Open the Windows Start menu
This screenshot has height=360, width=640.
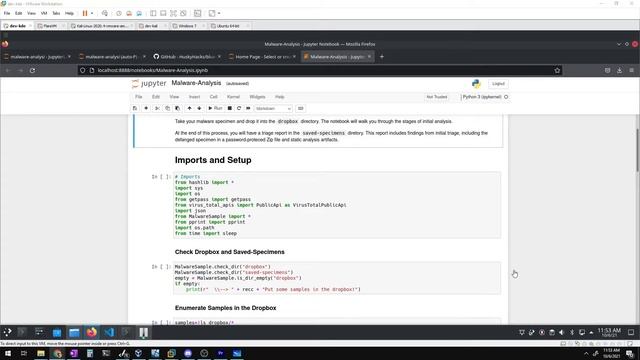8,353
